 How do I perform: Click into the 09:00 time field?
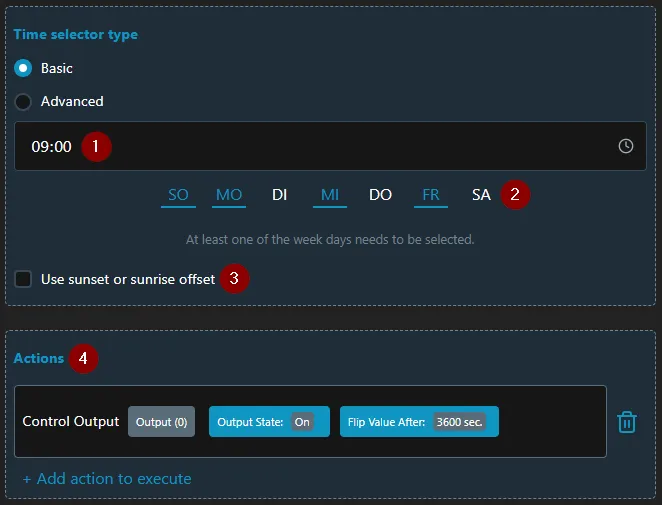point(300,146)
